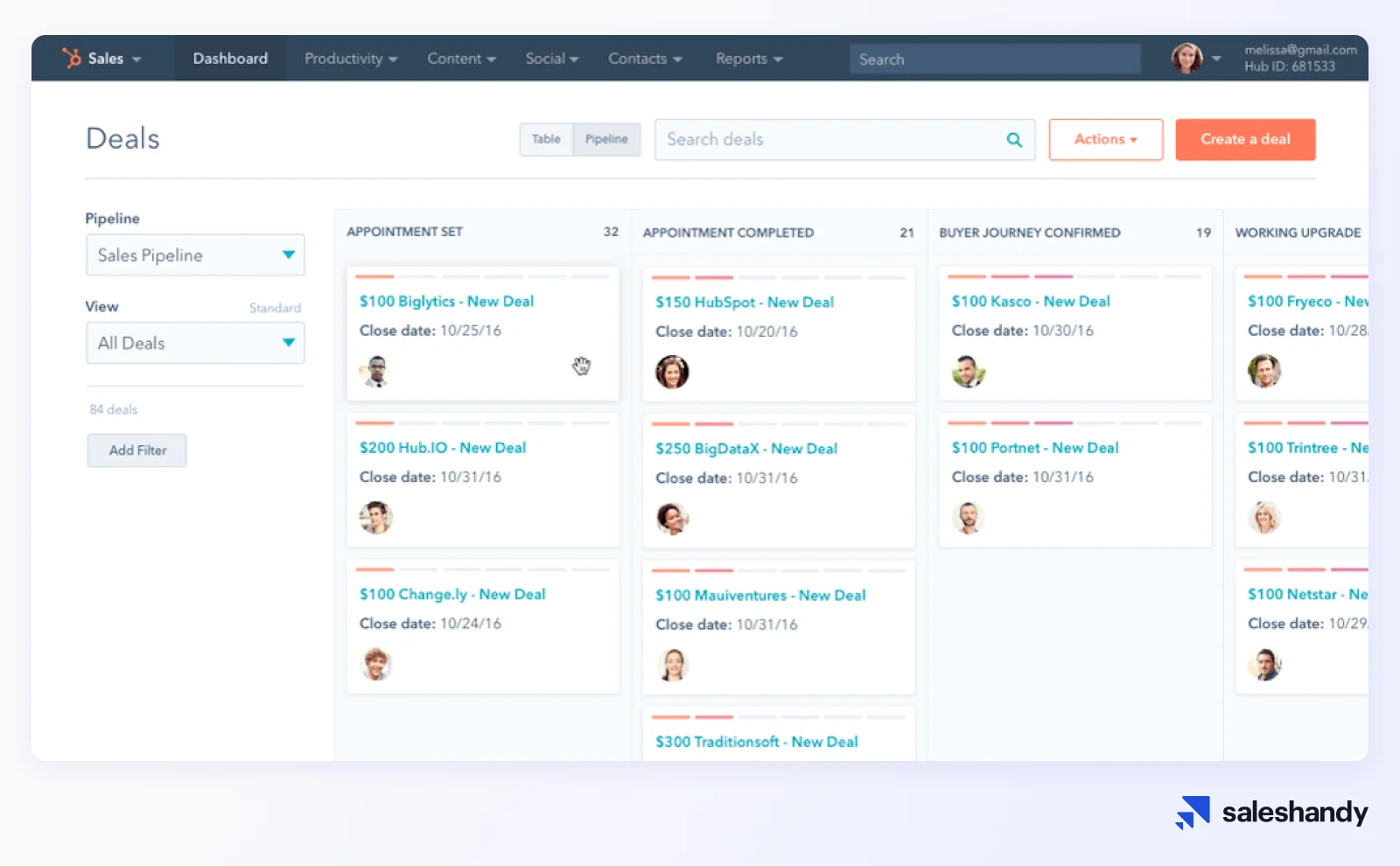Viewport: 1400px width, 866px height.
Task: Click the 'Standard' view label
Action: click(x=275, y=308)
